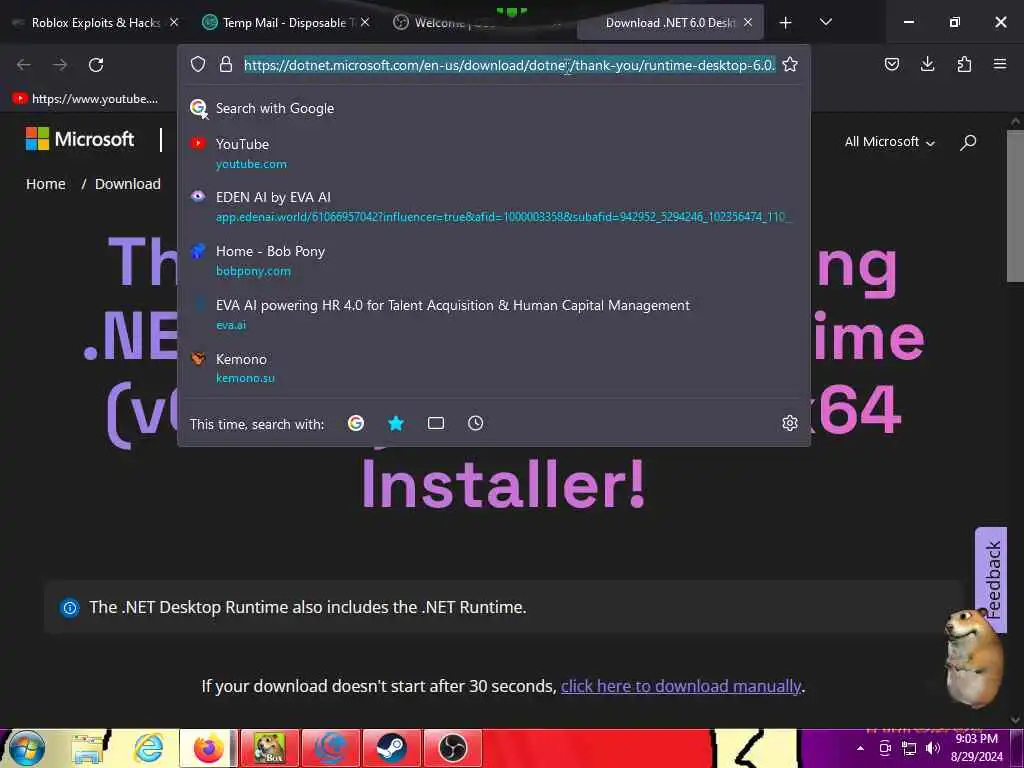Open the Pocket save icon
Image resolution: width=1024 pixels, height=768 pixels.
[x=891, y=64]
